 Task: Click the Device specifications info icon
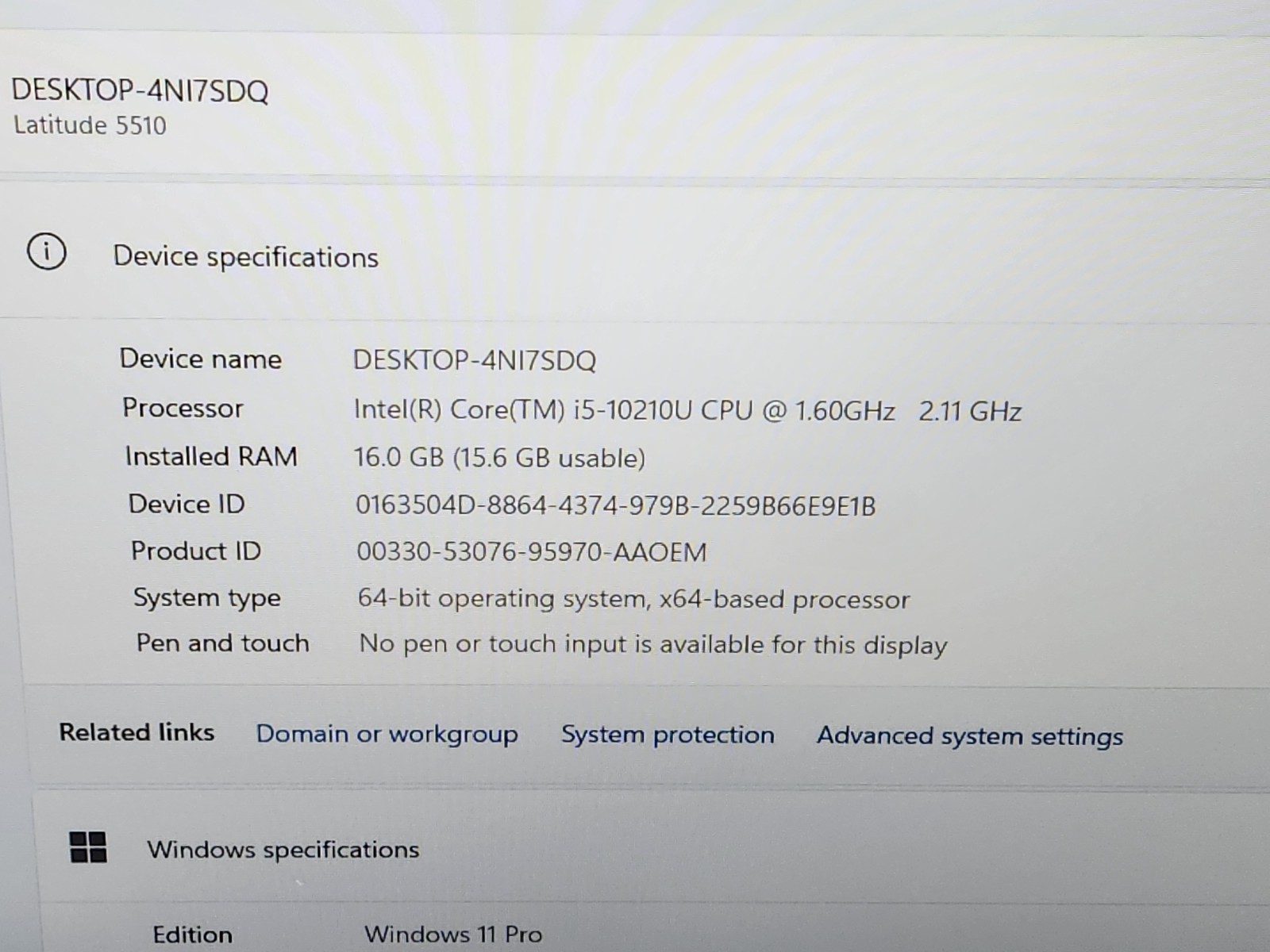[47, 252]
